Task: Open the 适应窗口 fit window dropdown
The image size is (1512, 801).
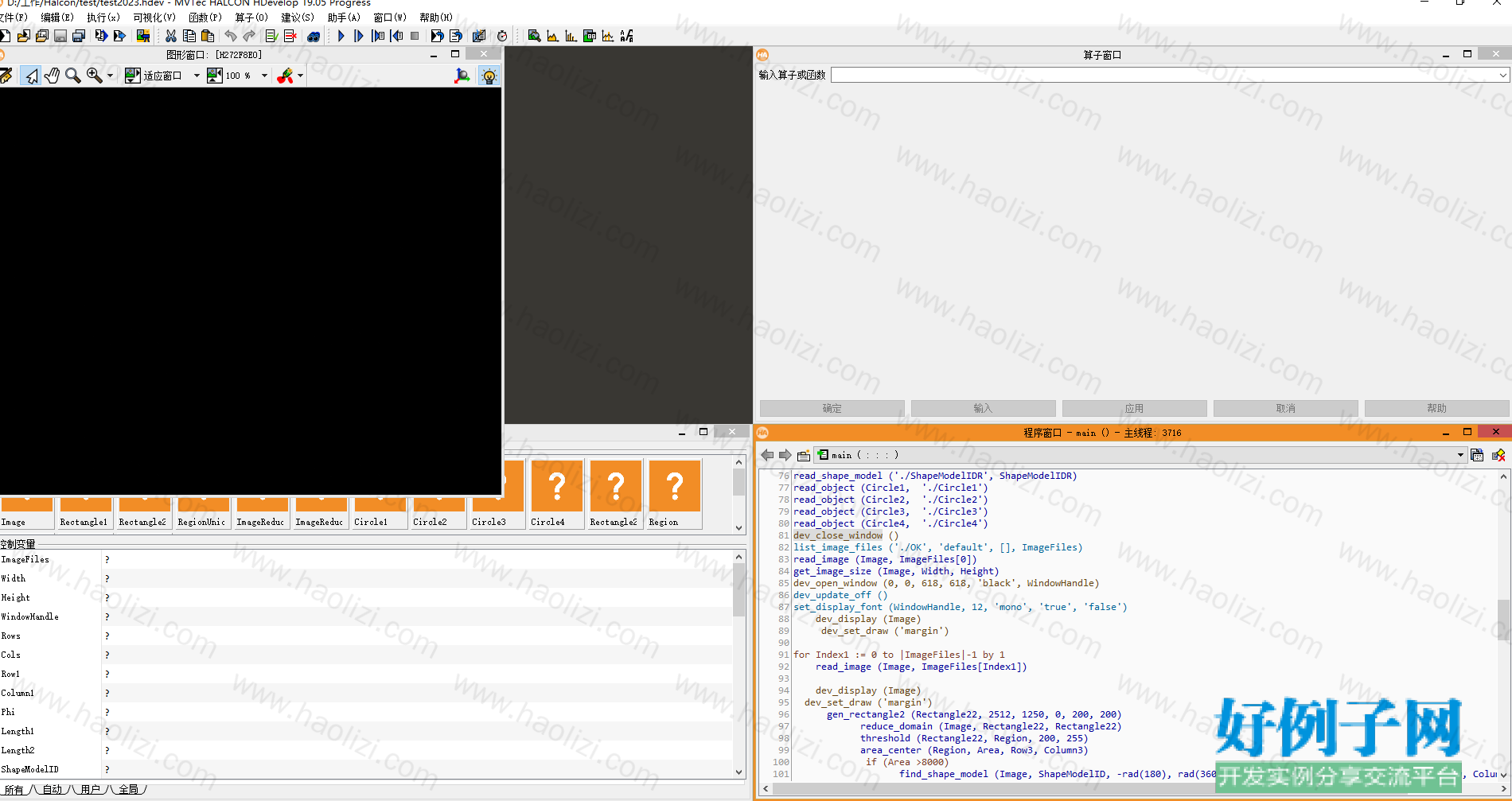Action: [x=197, y=76]
